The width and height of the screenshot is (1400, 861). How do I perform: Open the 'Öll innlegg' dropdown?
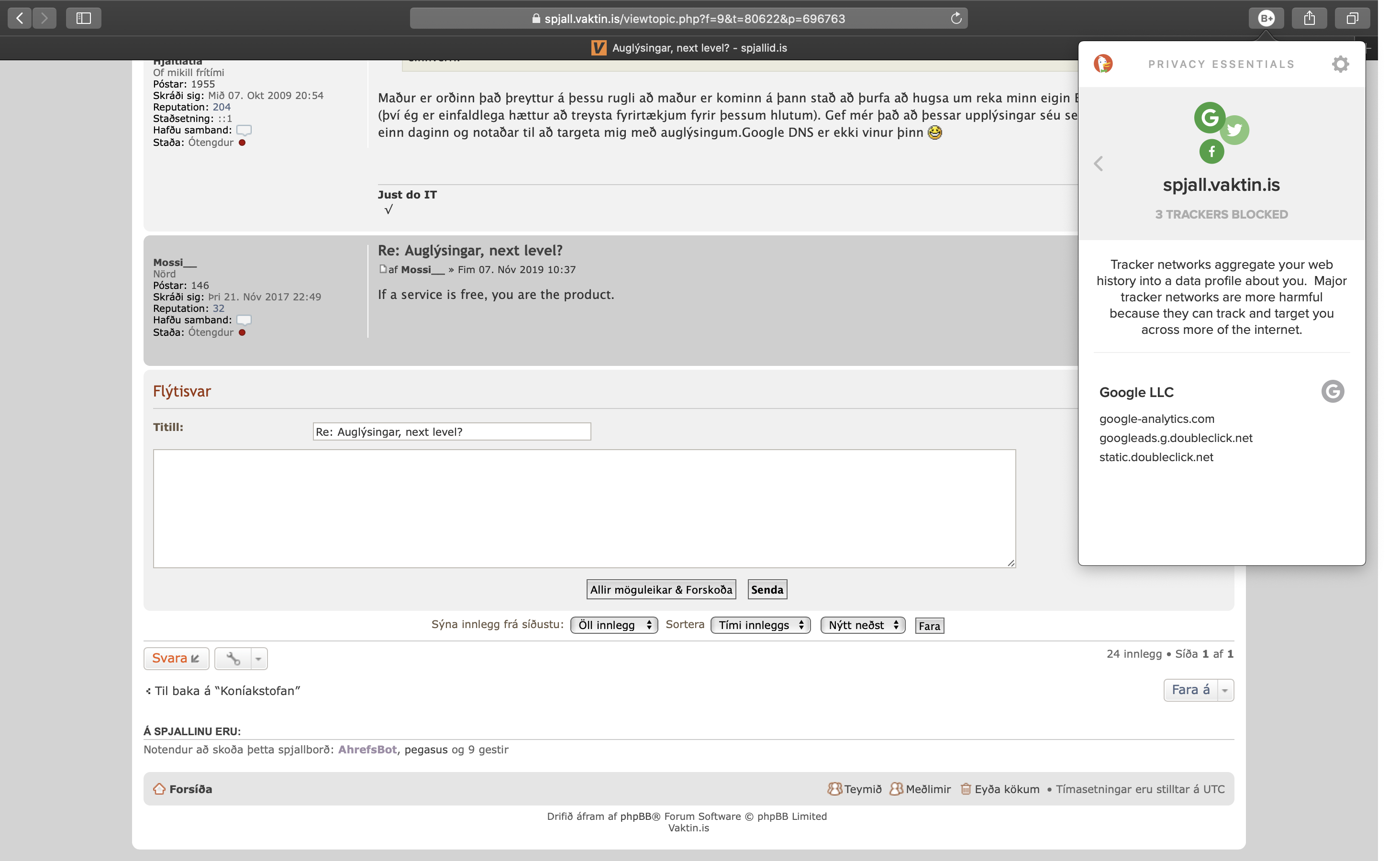[613, 625]
